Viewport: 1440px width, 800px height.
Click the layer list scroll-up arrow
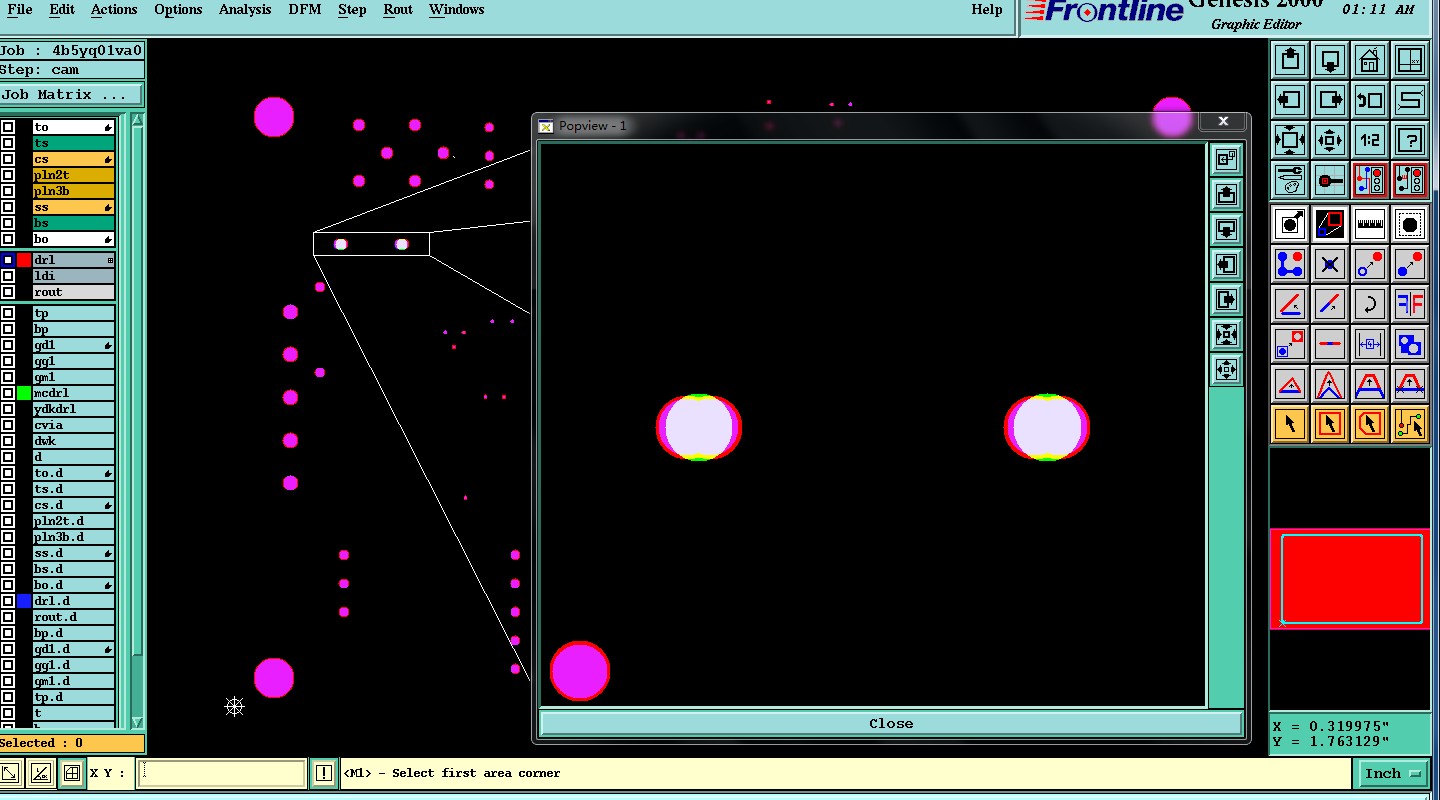pyautogui.click(x=137, y=121)
